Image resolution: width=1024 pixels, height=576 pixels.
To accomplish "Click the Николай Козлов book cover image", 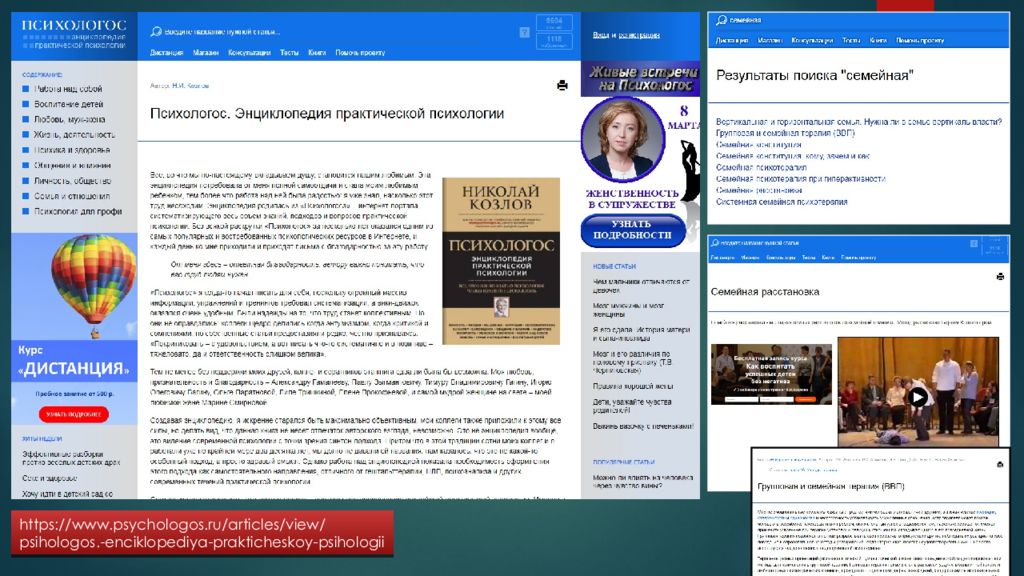I will coord(501,261).
